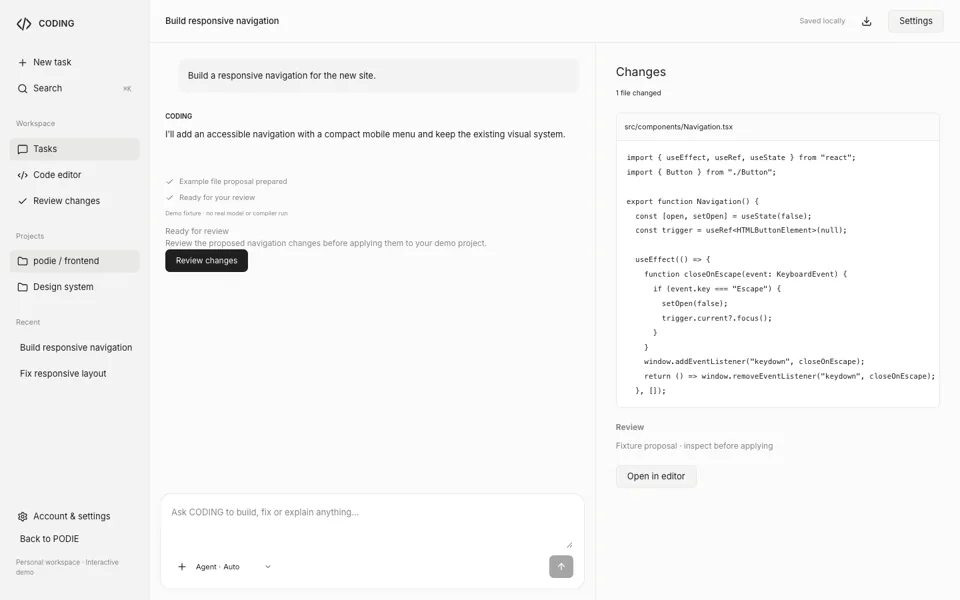
Task: Click the CODING logo icon
Action: (24, 23)
